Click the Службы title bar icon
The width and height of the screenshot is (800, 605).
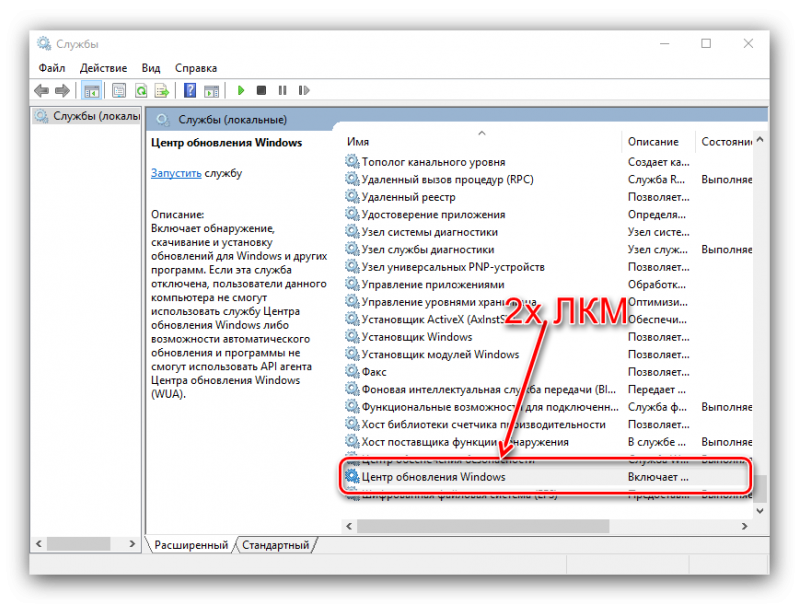click(44, 43)
